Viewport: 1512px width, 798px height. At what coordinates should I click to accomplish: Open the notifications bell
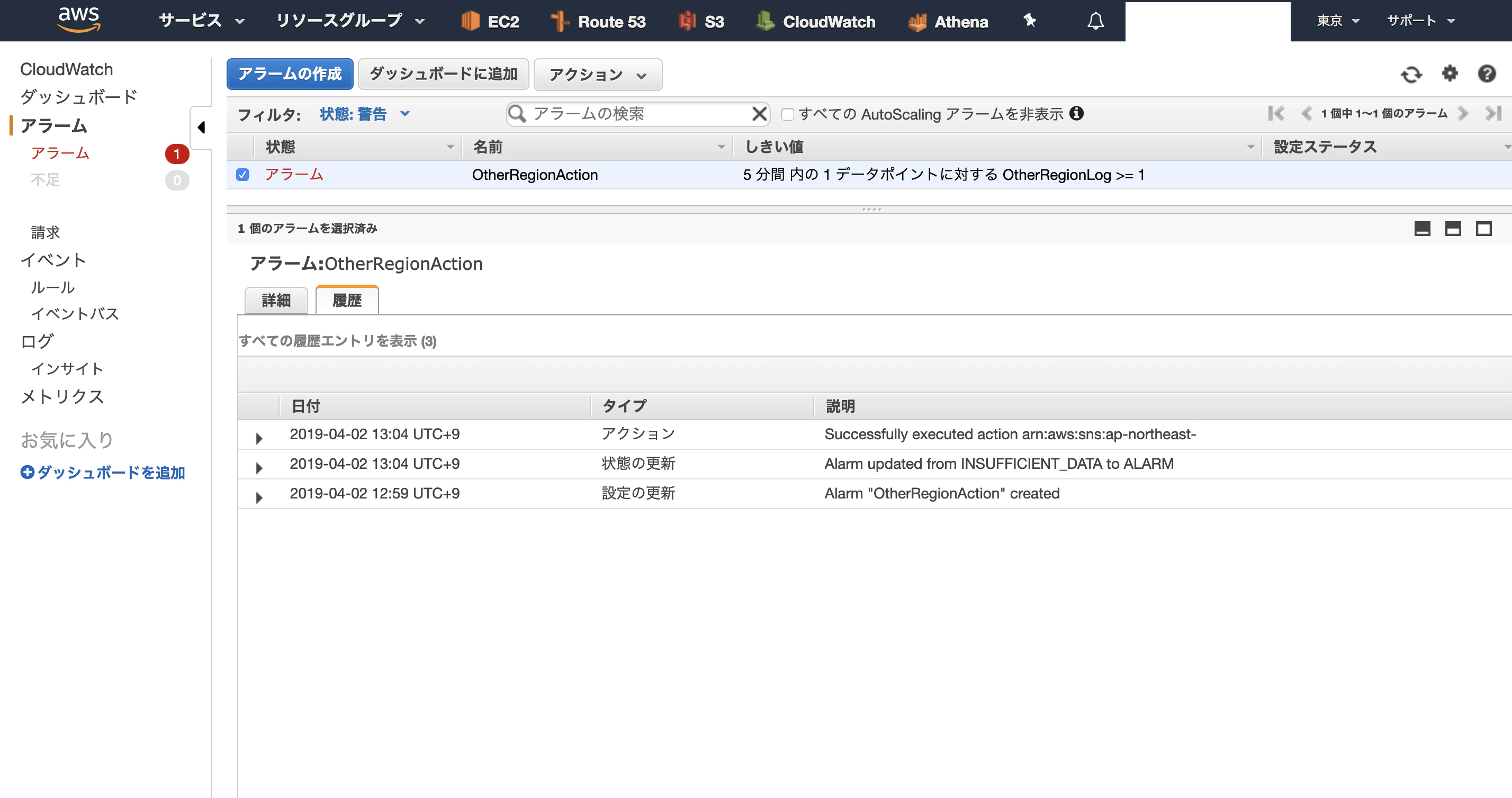click(x=1095, y=21)
